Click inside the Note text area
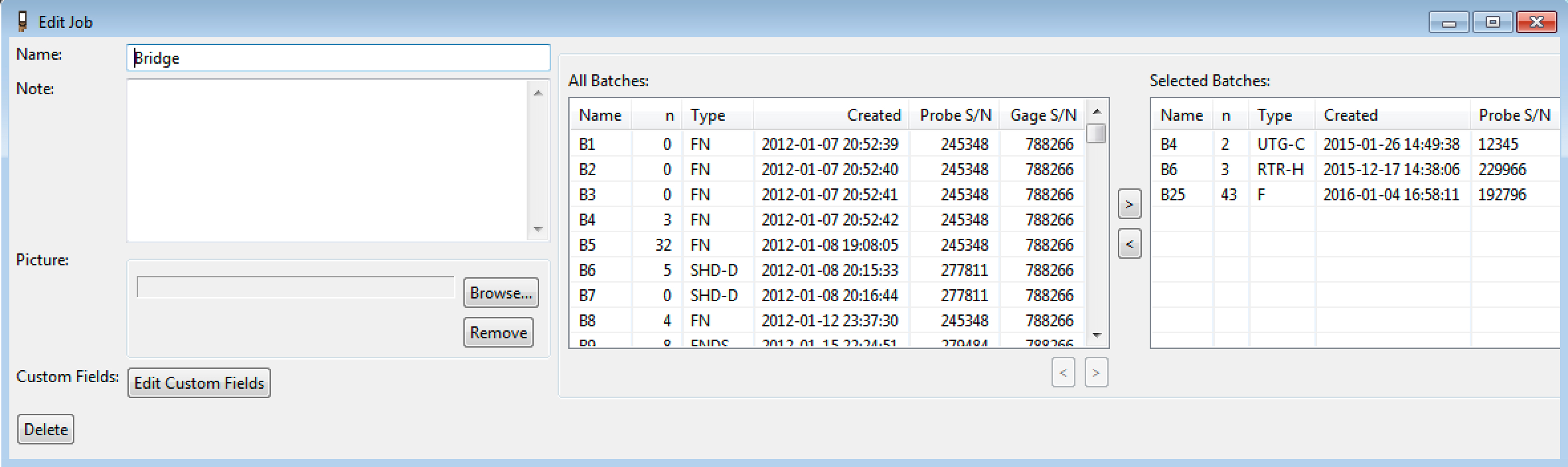Image resolution: width=1568 pixels, height=467 pixels. click(x=329, y=161)
